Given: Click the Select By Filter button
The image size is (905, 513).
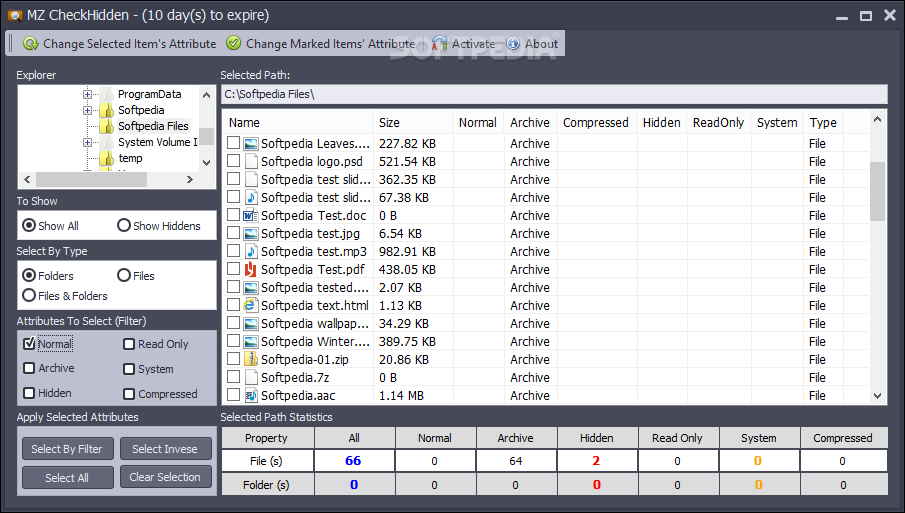Looking at the screenshot, I should pos(67,449).
